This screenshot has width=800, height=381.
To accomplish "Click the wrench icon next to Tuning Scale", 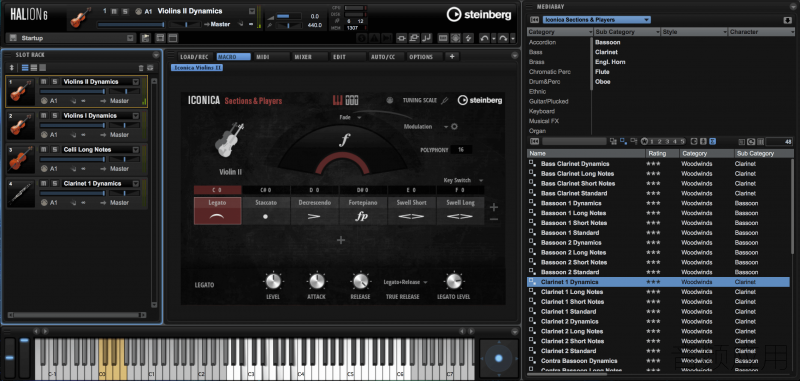I will point(444,100).
